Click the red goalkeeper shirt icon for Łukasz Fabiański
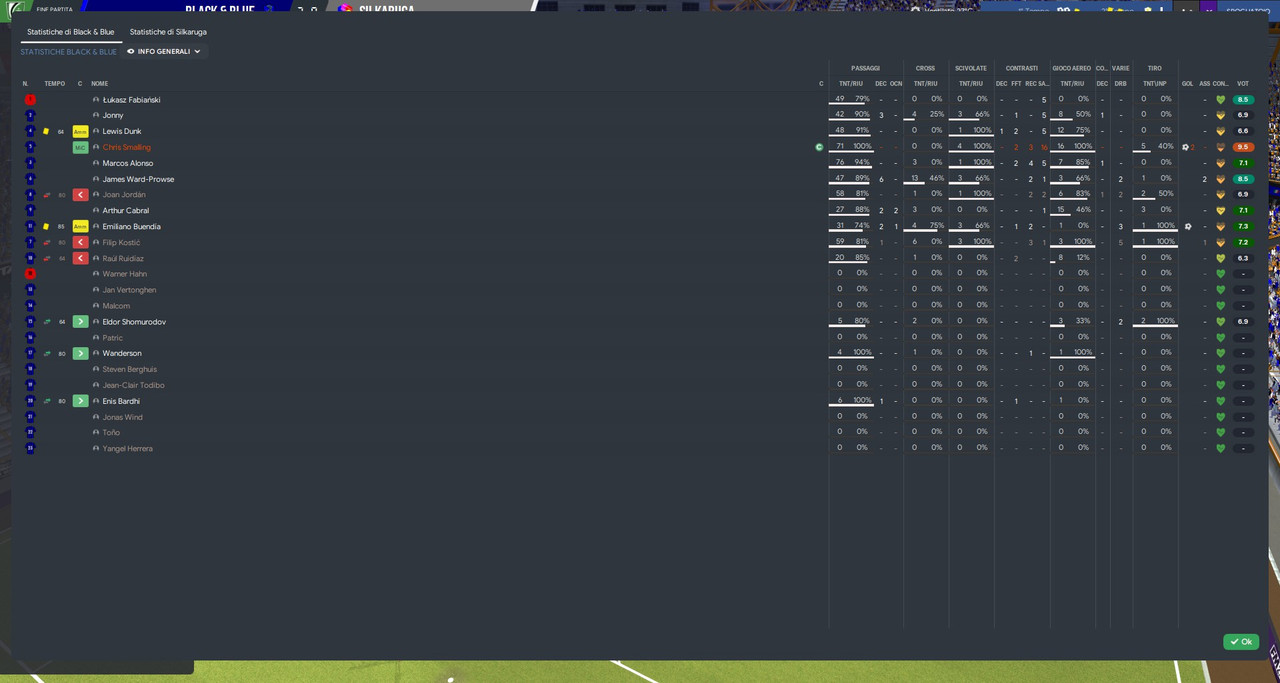Image resolution: width=1280 pixels, height=683 pixels. click(30, 100)
